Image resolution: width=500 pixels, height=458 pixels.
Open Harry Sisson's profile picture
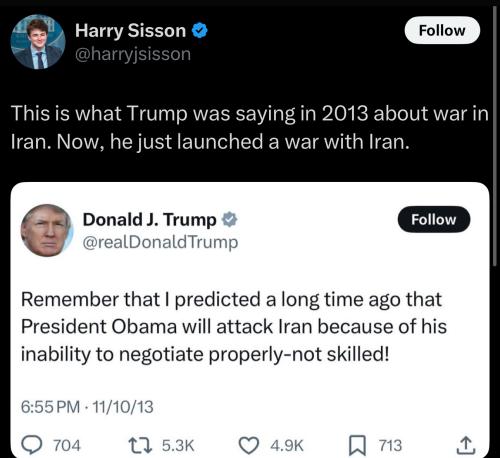point(38,42)
